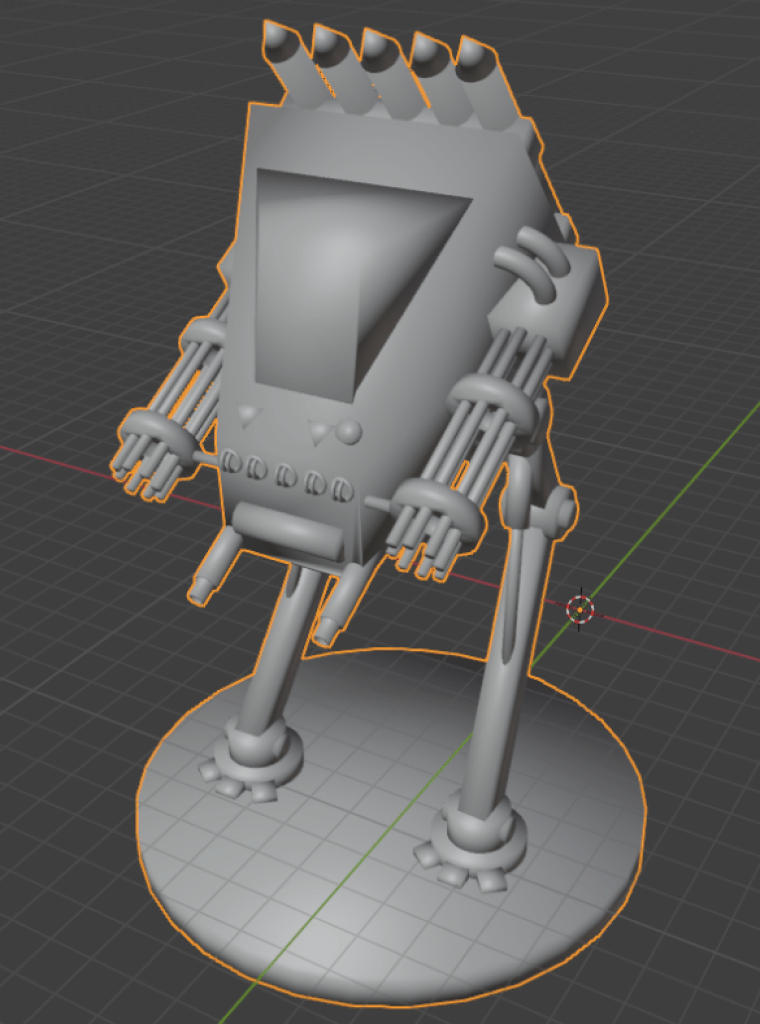Screen dimensions: 760x1024
Task: Click the middle exhaust pipe on top
Action: (378, 68)
